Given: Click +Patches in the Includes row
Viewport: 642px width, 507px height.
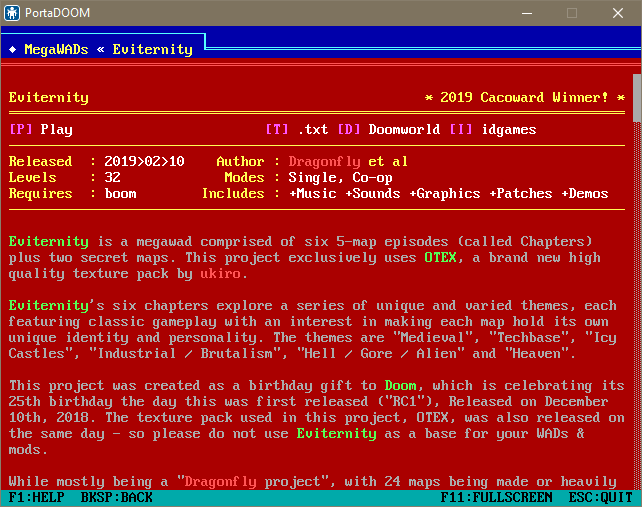Looking at the screenshot, I should click(x=520, y=193).
